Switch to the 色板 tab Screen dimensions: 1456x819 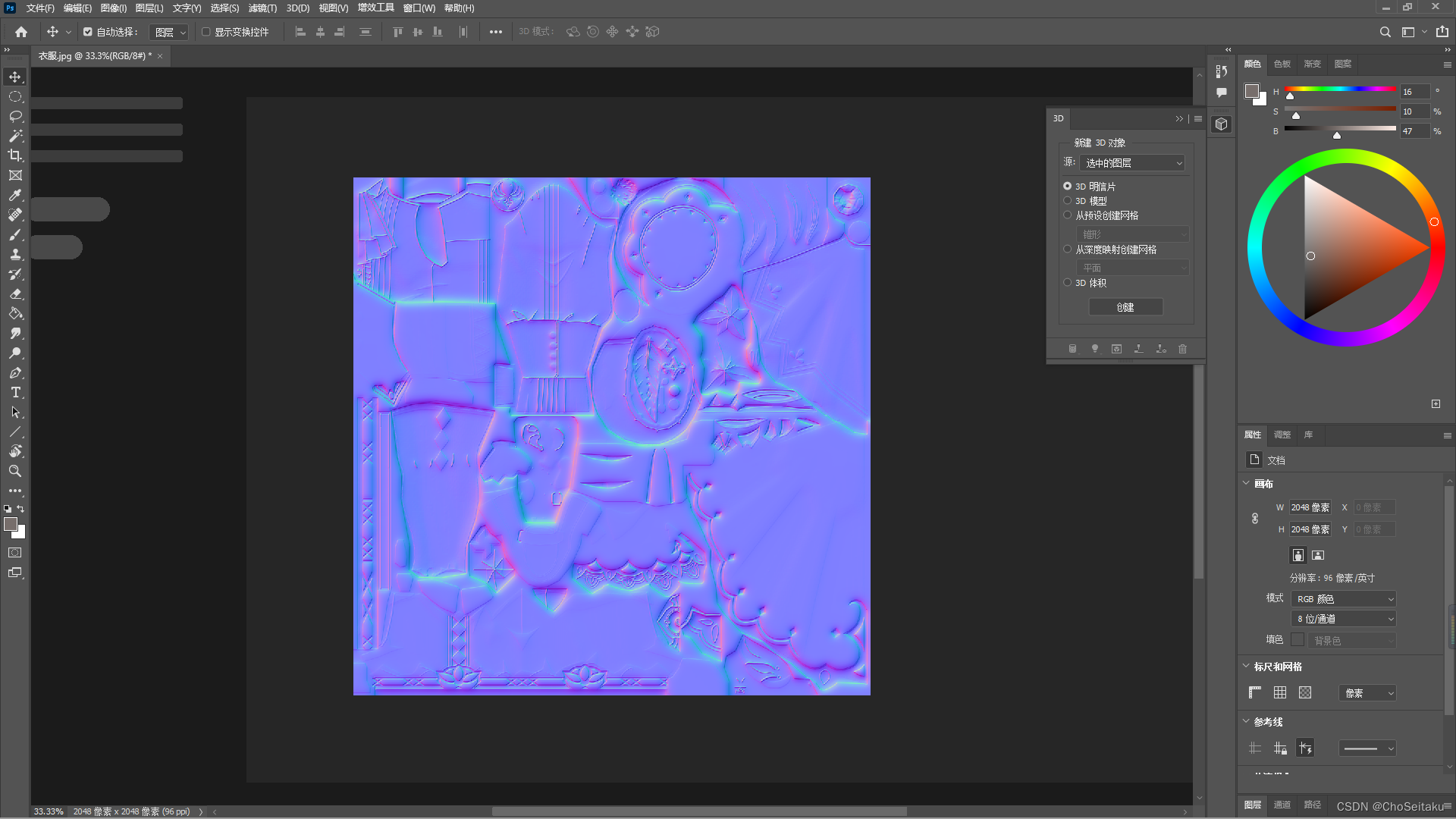(x=1282, y=64)
